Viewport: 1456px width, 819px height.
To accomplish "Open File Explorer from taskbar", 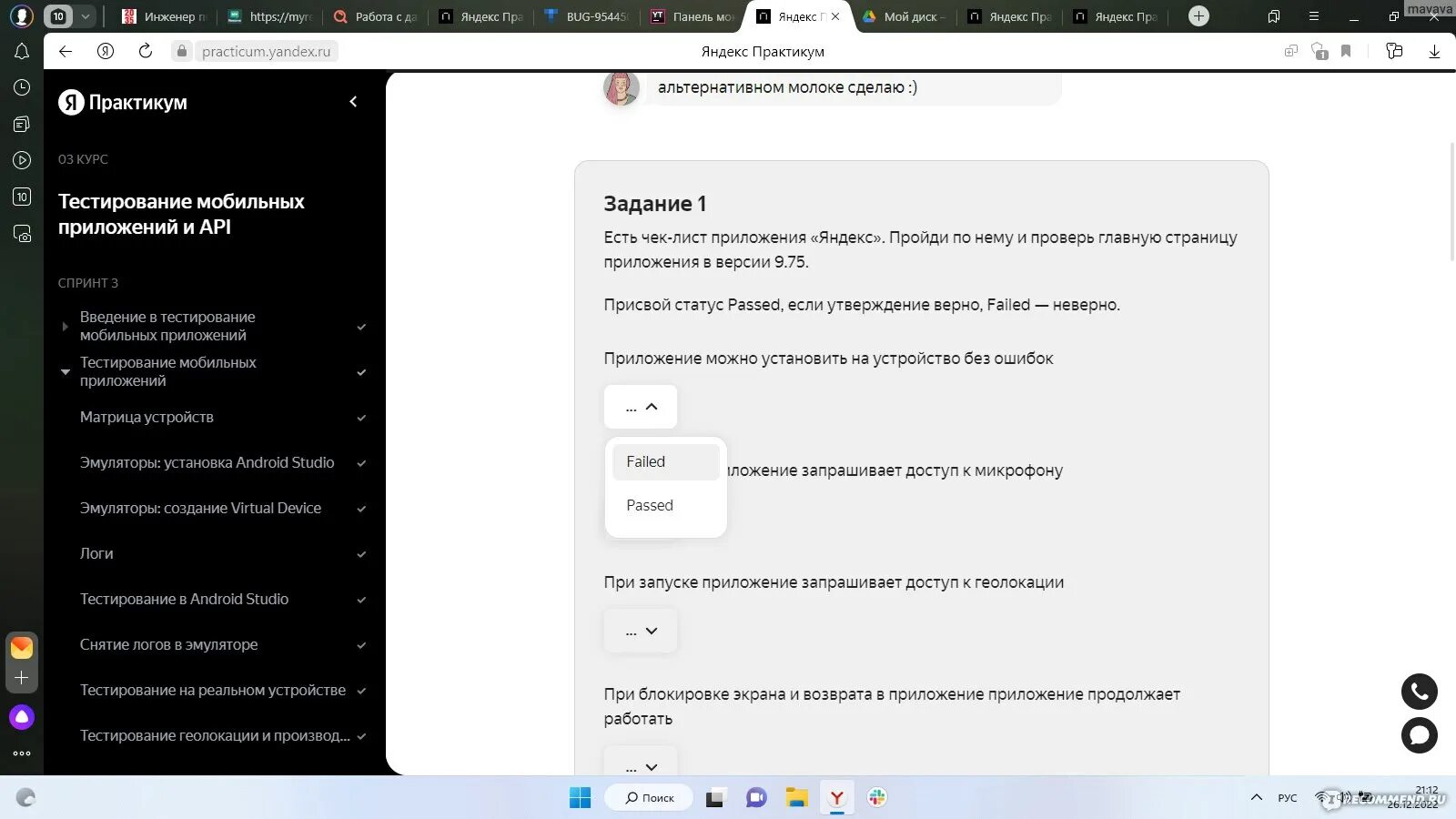I will point(797,798).
